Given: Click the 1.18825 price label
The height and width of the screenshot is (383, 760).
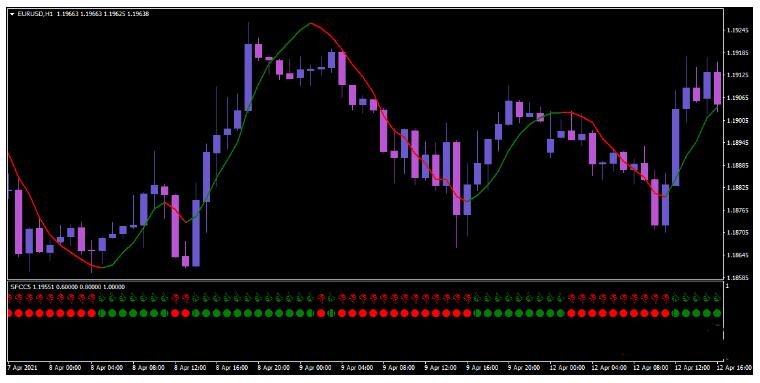Looking at the screenshot, I should click(738, 188).
